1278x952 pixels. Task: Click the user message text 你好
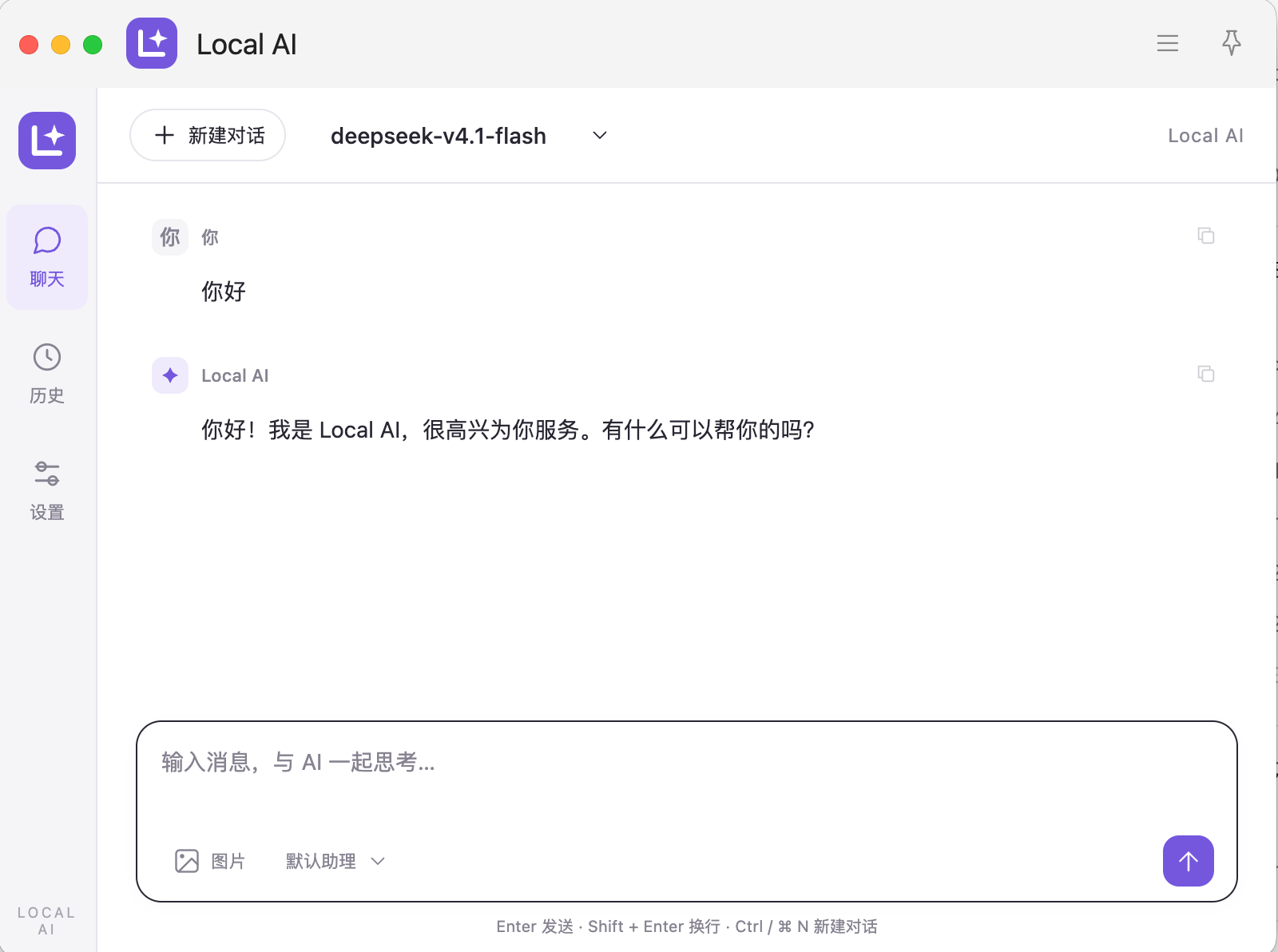(x=224, y=292)
